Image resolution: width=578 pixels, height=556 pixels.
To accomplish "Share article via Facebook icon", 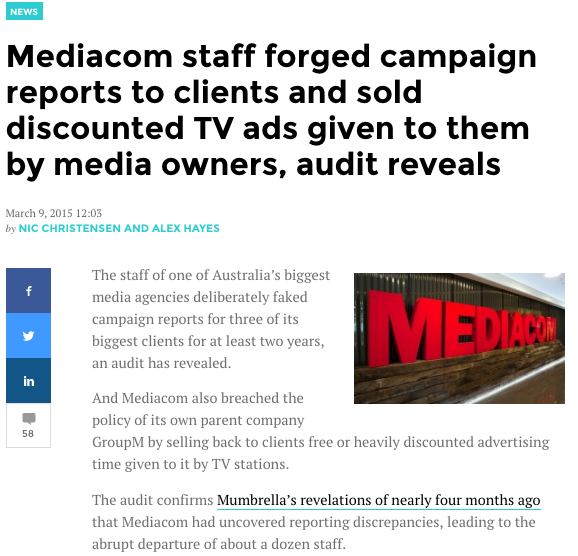I will pyautogui.click(x=28, y=291).
